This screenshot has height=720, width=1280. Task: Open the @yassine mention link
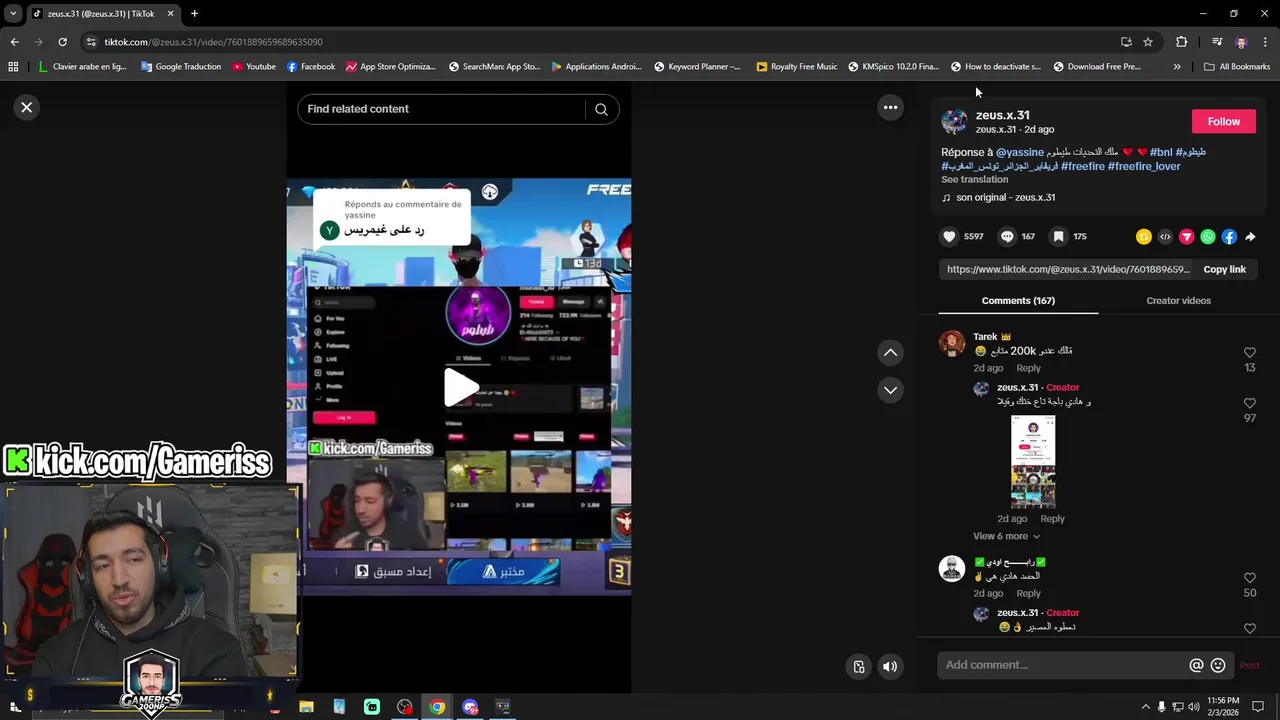(1020, 152)
